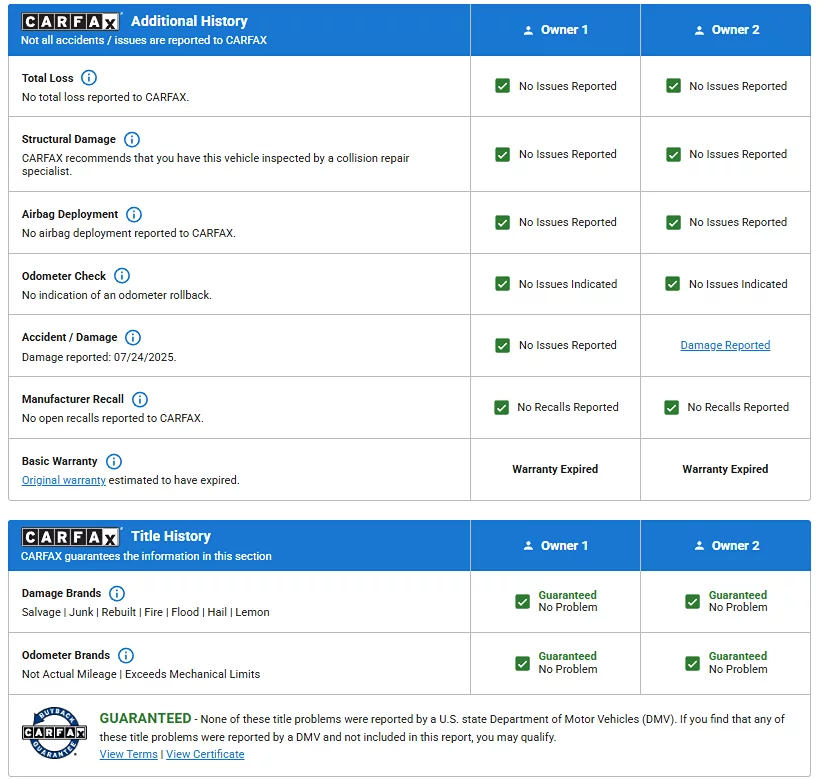This screenshot has width=824, height=779.
Task: Click the Basic Warranty info icon
Action: click(114, 462)
